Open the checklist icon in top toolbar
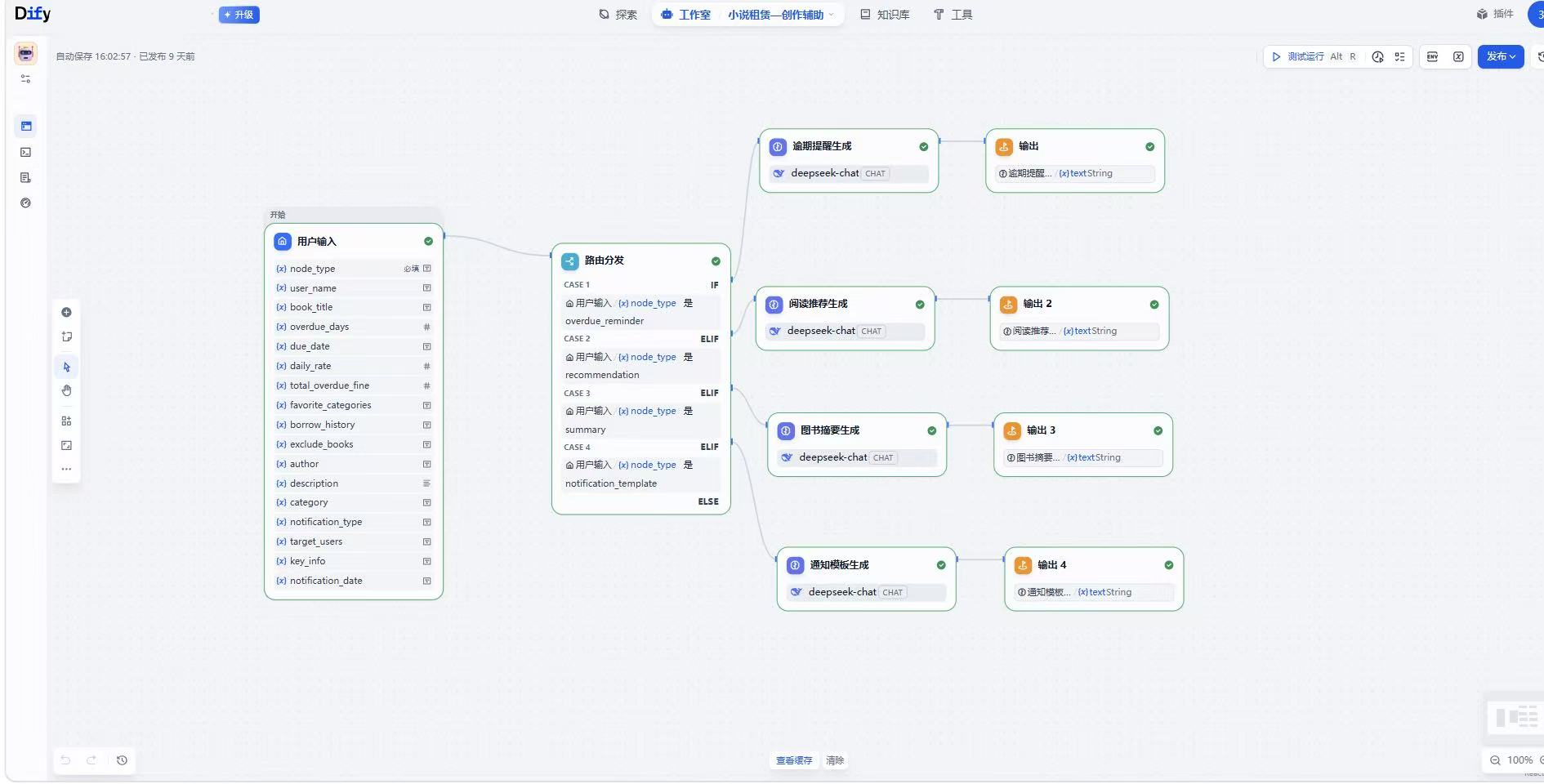The width and height of the screenshot is (1544, 784). coord(1399,56)
